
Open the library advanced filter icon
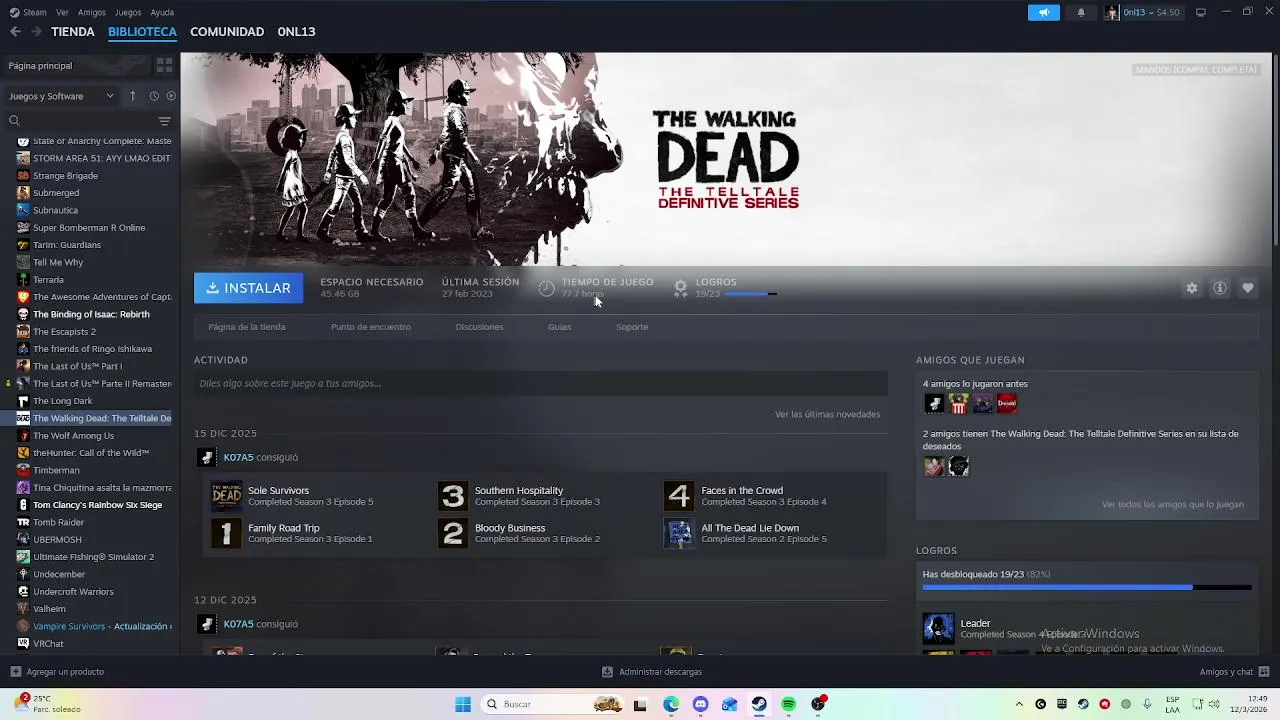pyautogui.click(x=164, y=121)
